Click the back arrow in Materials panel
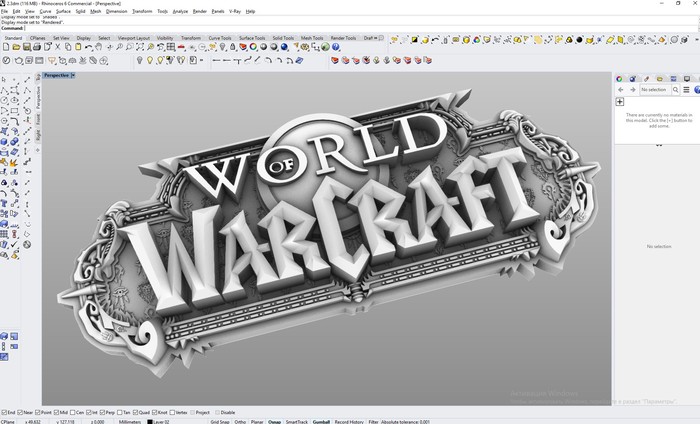The image size is (700, 424). click(x=620, y=90)
